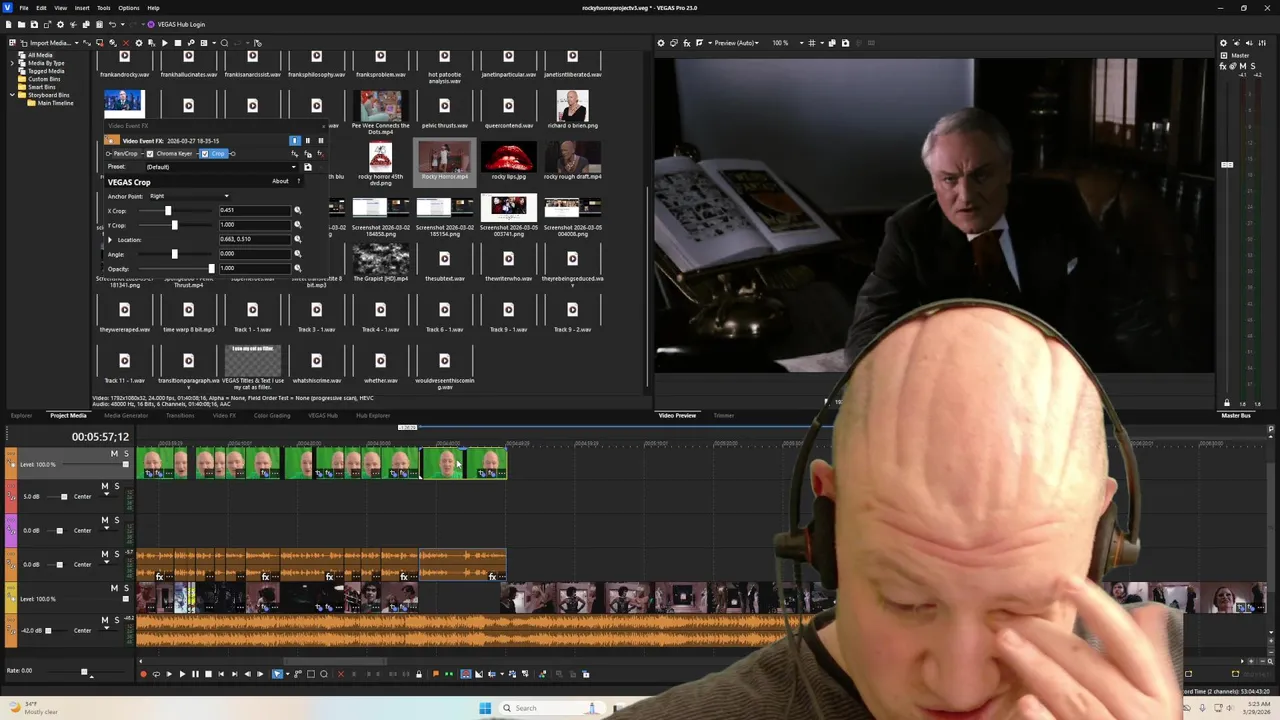
Task: Open the overlays grid dropdown arrow
Action: [821, 43]
